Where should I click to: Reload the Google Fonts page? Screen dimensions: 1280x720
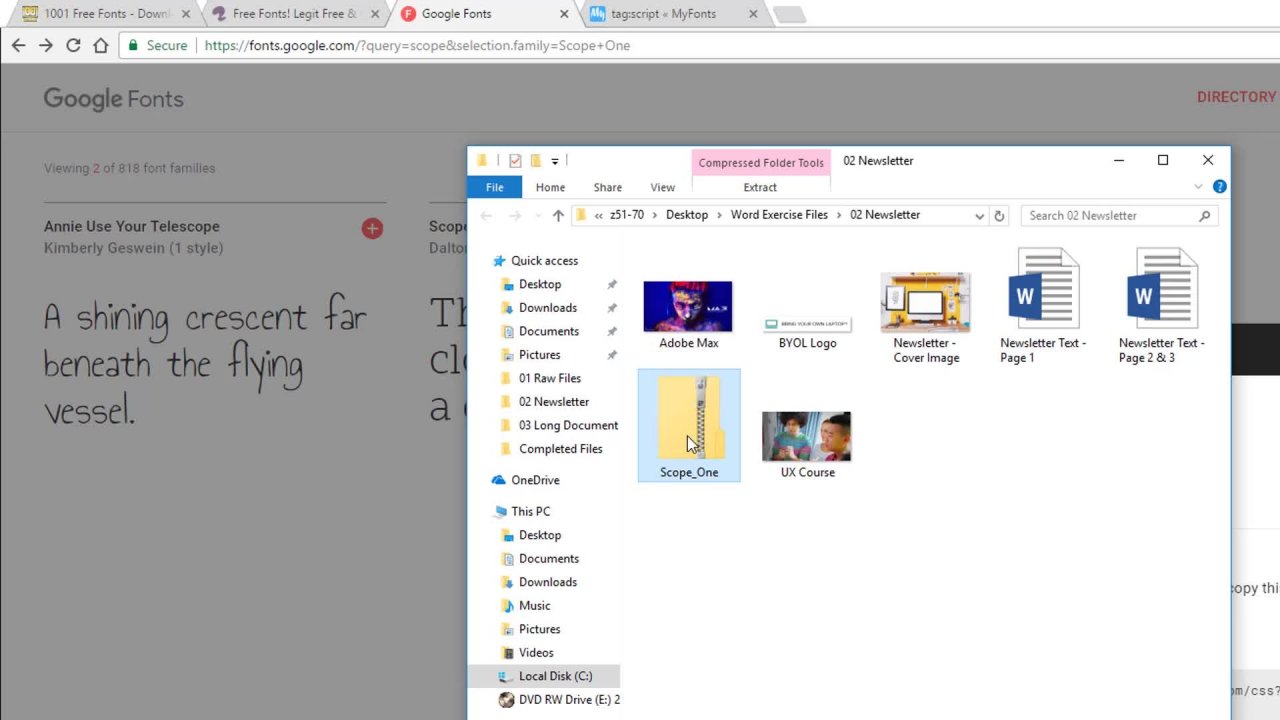click(x=73, y=45)
